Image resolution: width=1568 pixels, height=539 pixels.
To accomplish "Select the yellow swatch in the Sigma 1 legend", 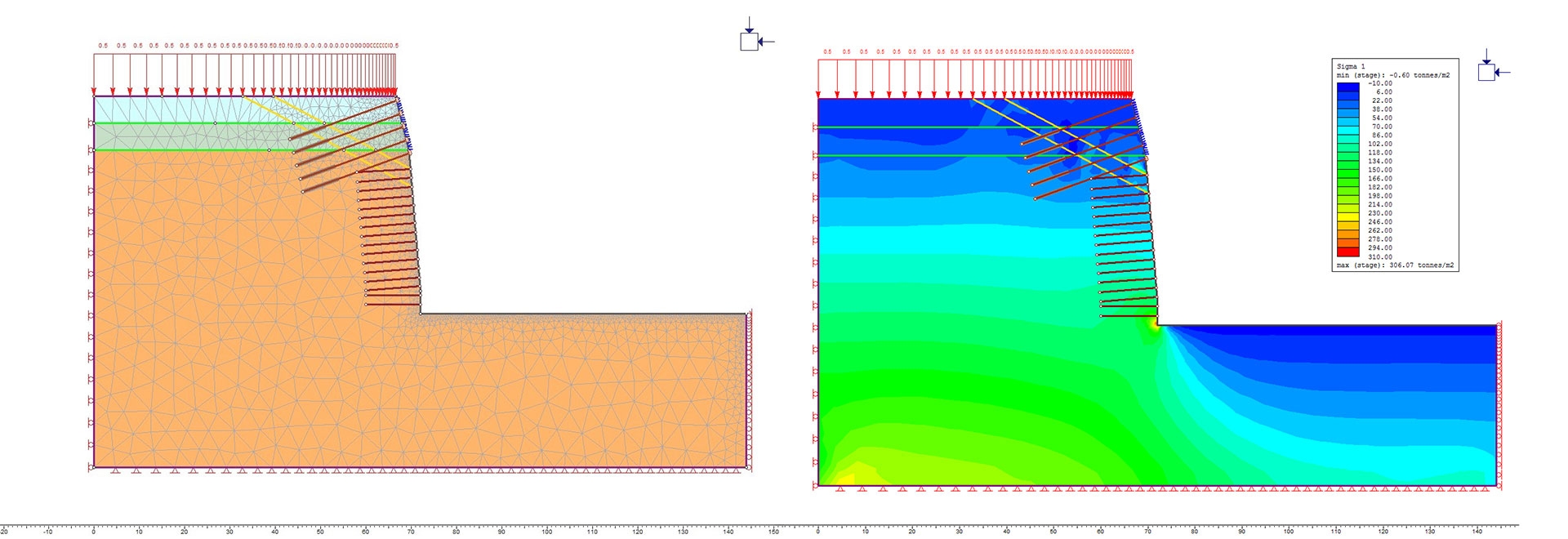I will point(1347,215).
